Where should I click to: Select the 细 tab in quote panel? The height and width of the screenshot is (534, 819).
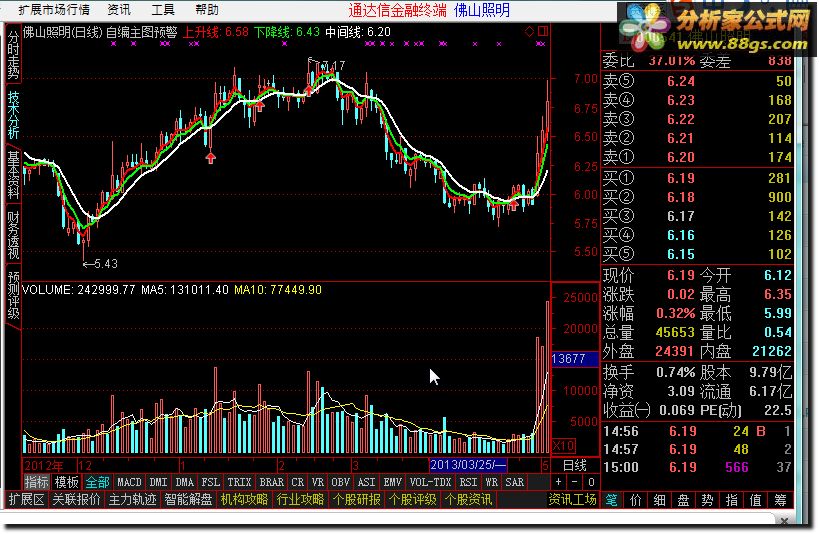[x=660, y=500]
